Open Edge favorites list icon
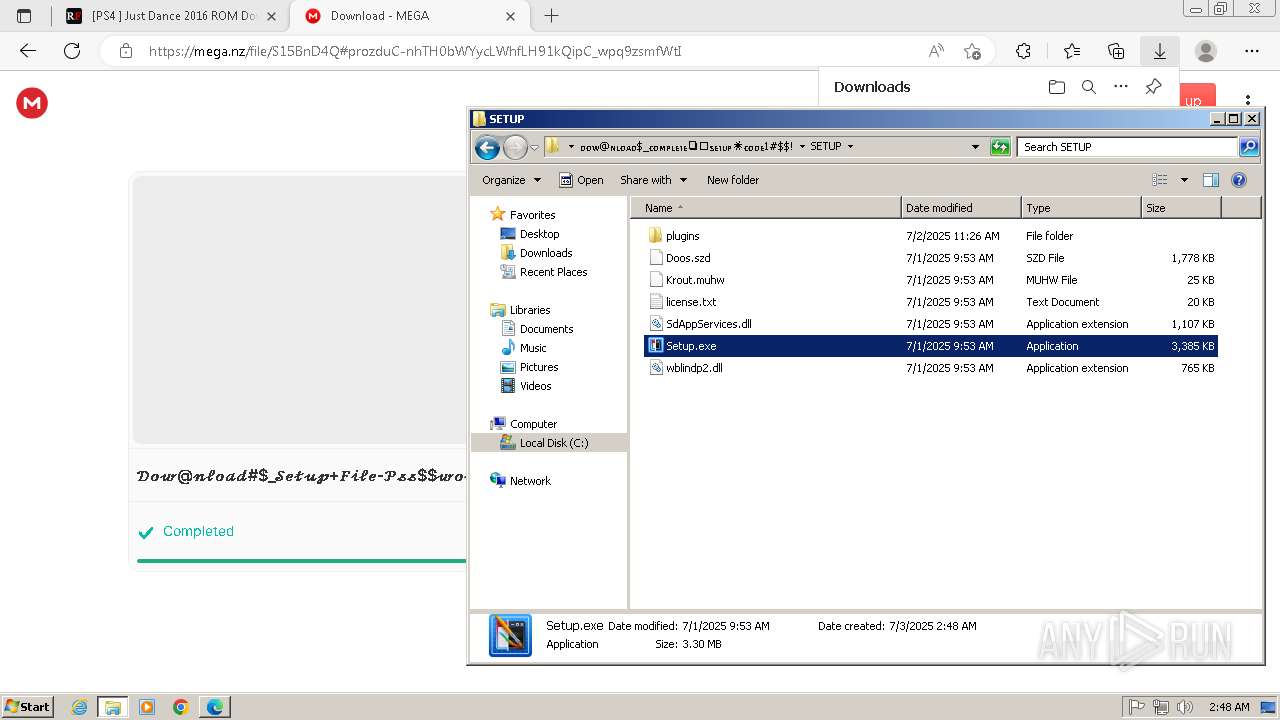 click(1072, 51)
